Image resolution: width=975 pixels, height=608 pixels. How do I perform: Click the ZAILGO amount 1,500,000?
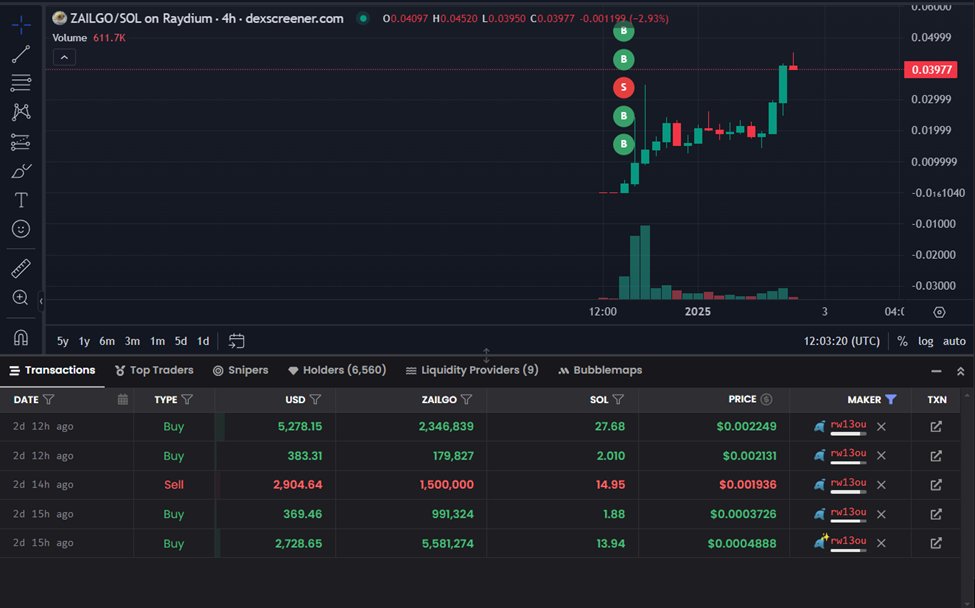pyautogui.click(x=446, y=485)
